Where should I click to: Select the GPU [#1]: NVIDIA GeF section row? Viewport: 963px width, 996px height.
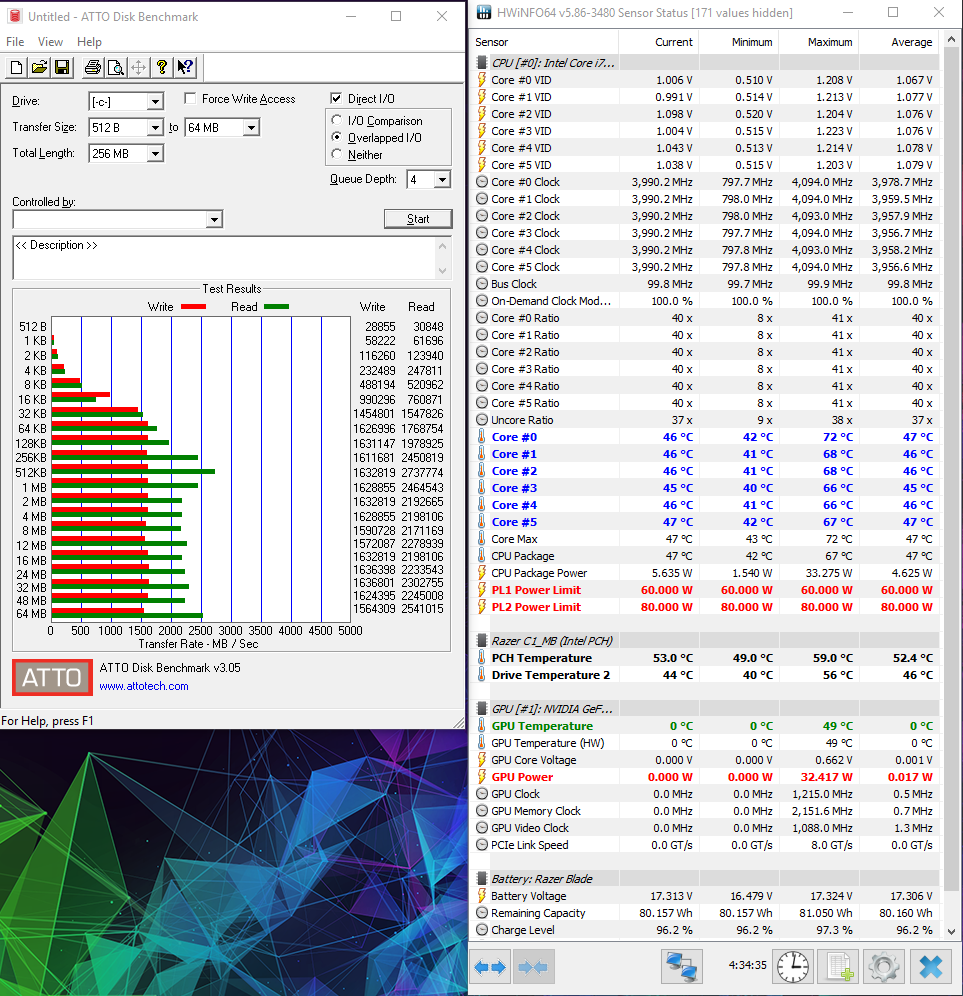point(705,709)
